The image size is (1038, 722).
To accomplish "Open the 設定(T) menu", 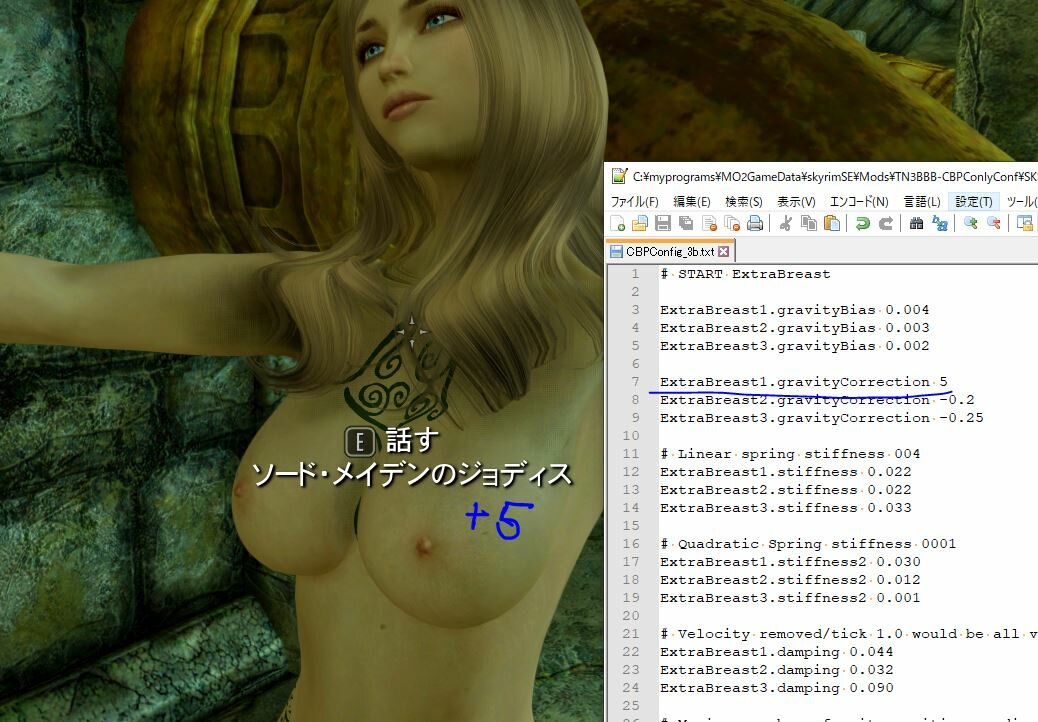I will 974,201.
